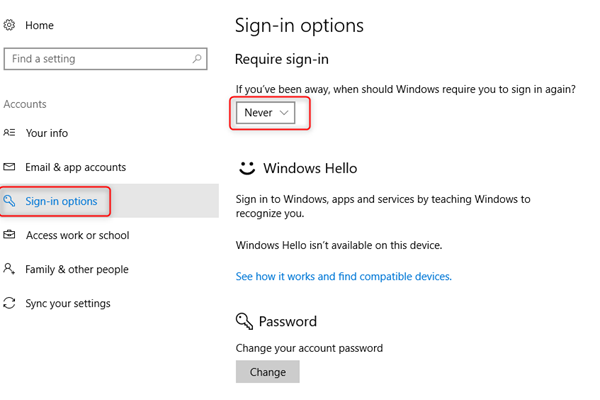Screen dimensions: 600x400
Task: Select Access work or school
Action: pyautogui.click(x=77, y=235)
